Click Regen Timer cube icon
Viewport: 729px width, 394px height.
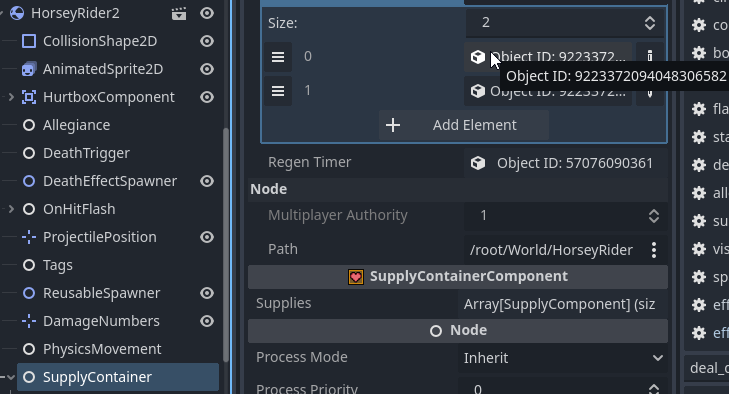coord(477,163)
